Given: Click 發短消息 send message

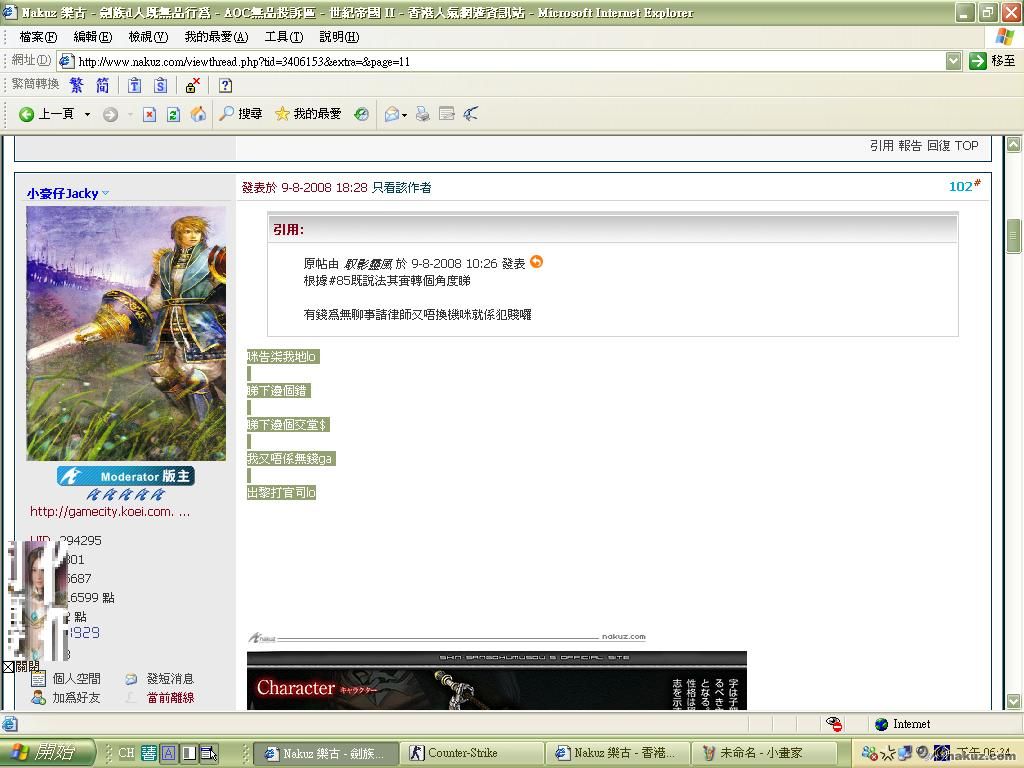Looking at the screenshot, I should (170, 679).
